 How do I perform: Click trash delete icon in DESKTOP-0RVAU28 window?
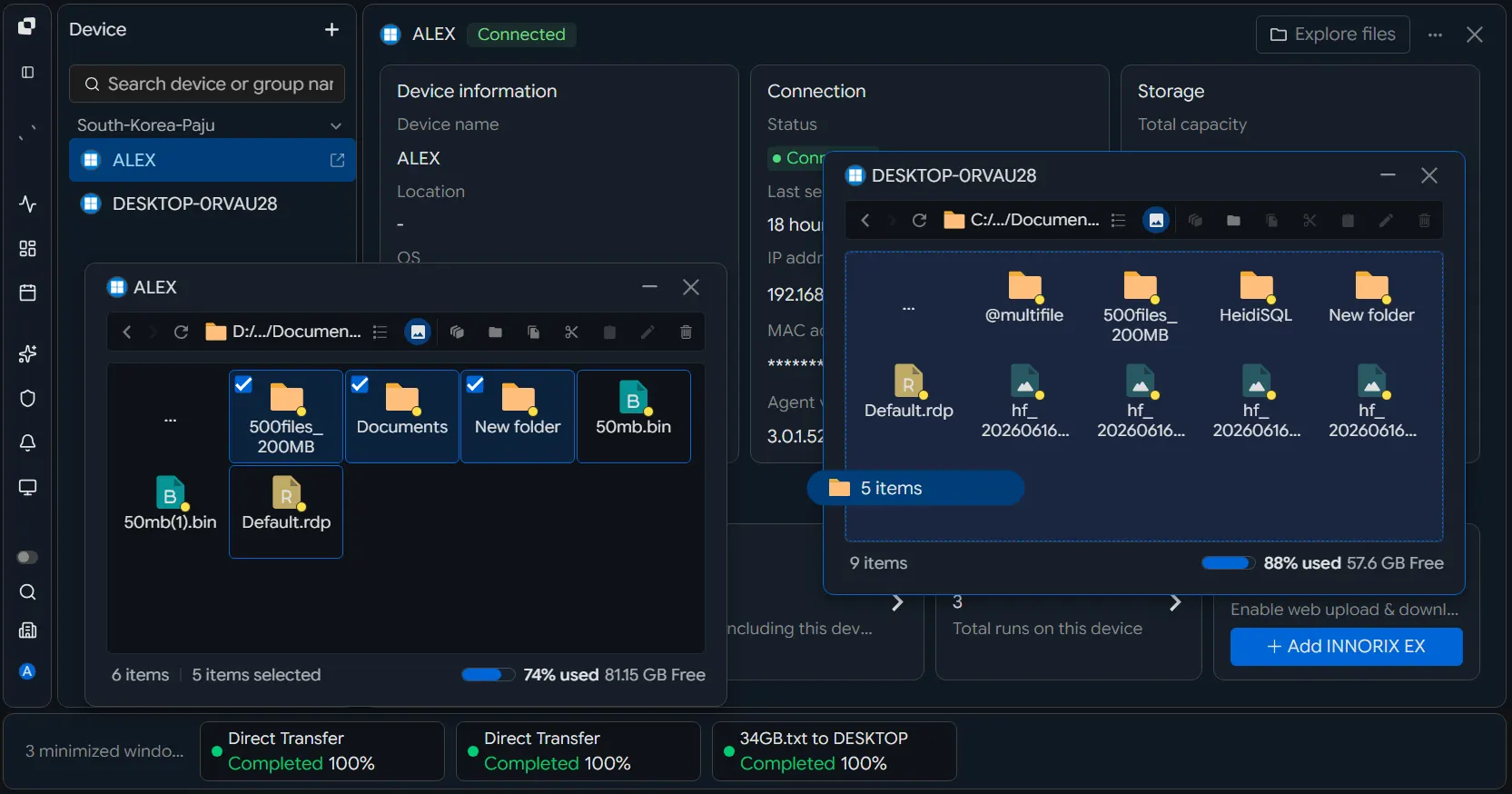[1424, 221]
